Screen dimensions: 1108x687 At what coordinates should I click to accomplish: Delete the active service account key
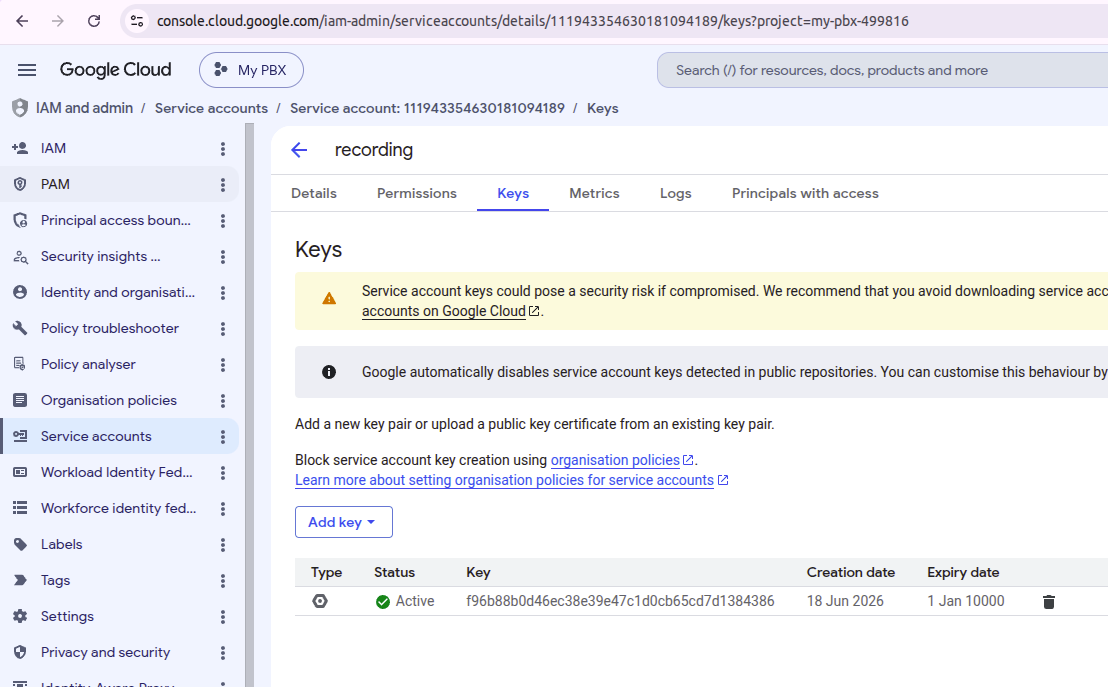coord(1049,601)
